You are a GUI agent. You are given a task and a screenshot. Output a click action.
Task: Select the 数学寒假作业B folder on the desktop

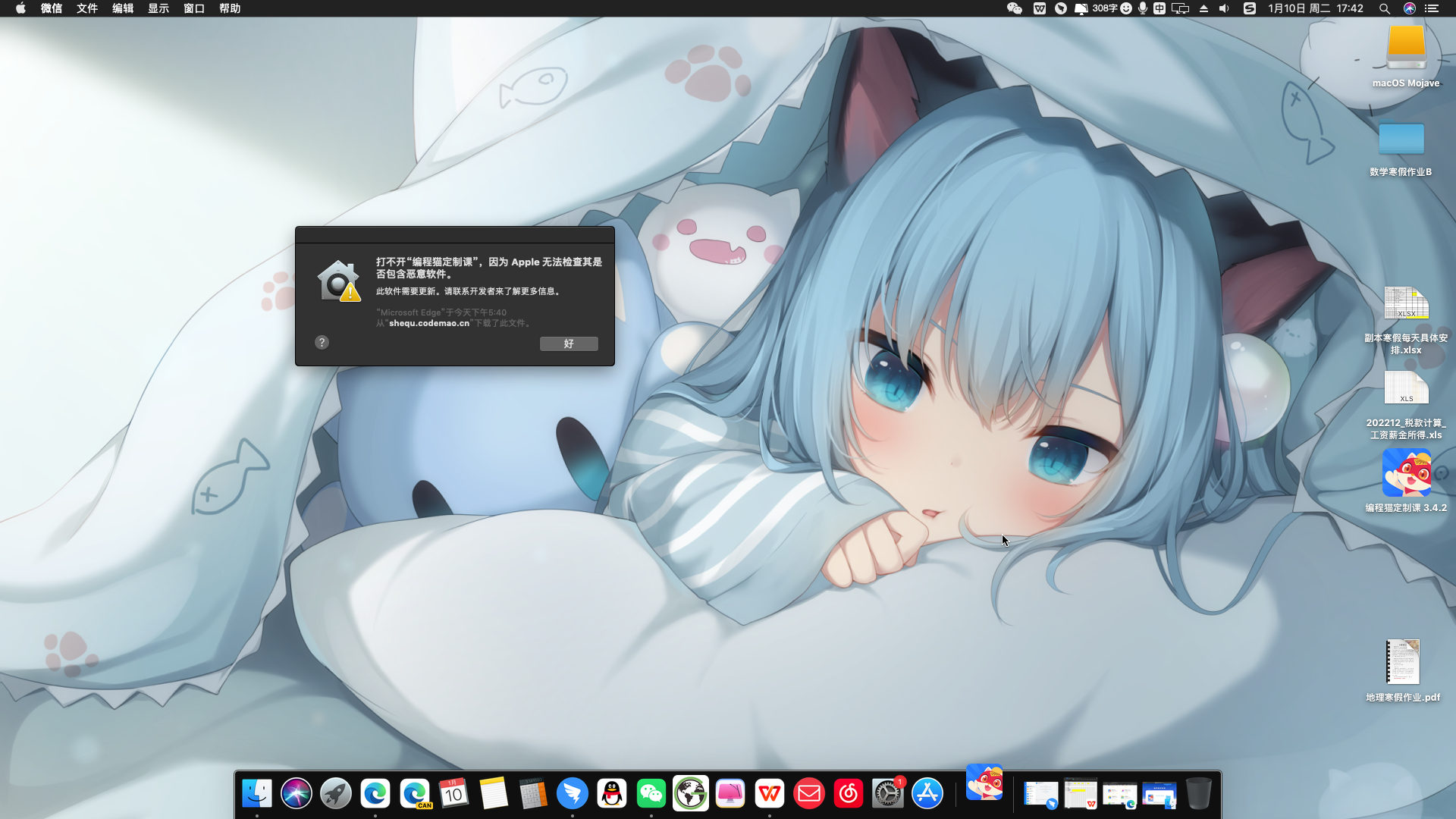point(1401,148)
